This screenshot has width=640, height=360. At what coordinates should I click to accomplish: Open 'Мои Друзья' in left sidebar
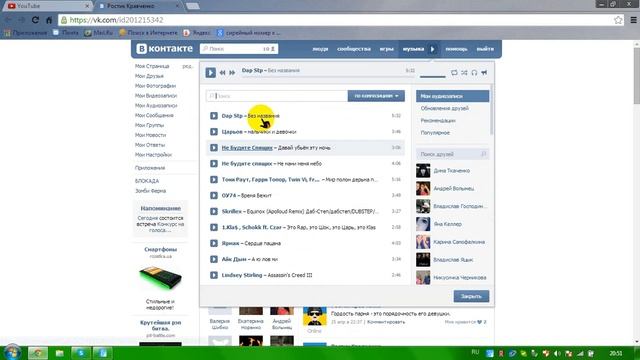[x=149, y=76]
